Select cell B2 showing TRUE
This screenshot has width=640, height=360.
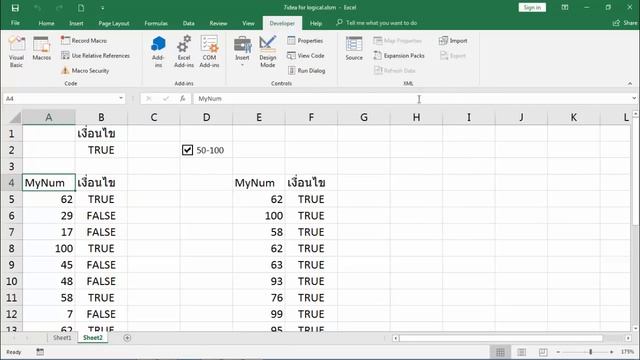pyautogui.click(x=101, y=150)
